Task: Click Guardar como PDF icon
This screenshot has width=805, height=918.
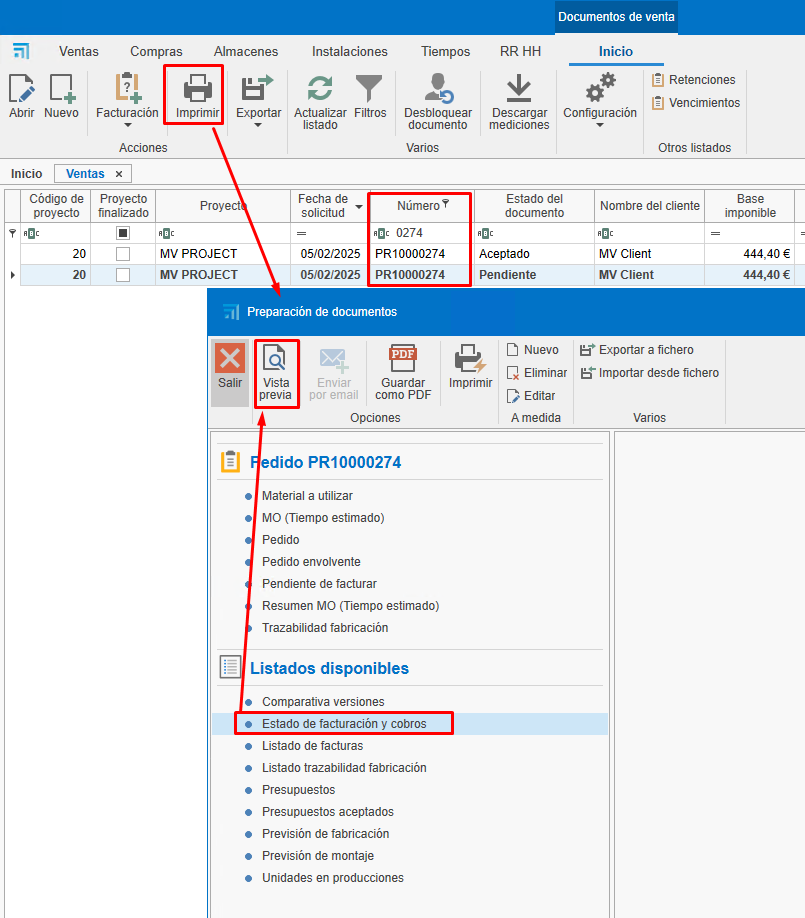Action: (403, 358)
